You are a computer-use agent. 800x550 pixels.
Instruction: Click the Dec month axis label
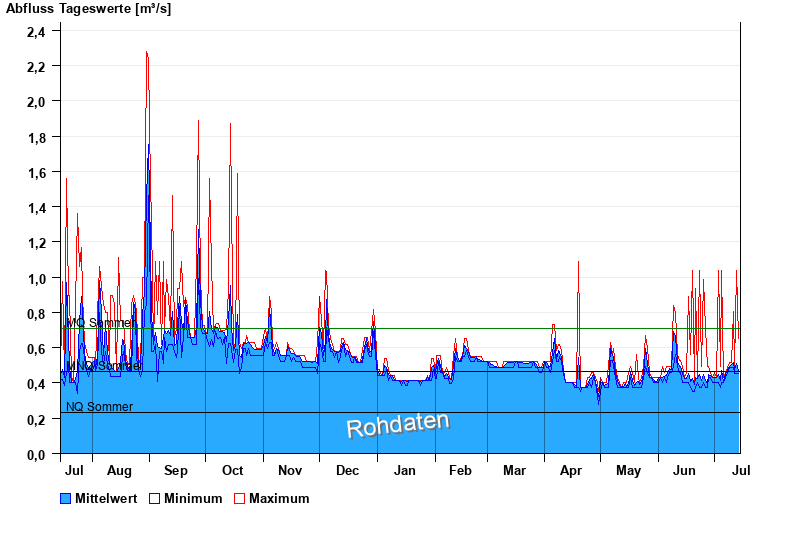click(347, 470)
